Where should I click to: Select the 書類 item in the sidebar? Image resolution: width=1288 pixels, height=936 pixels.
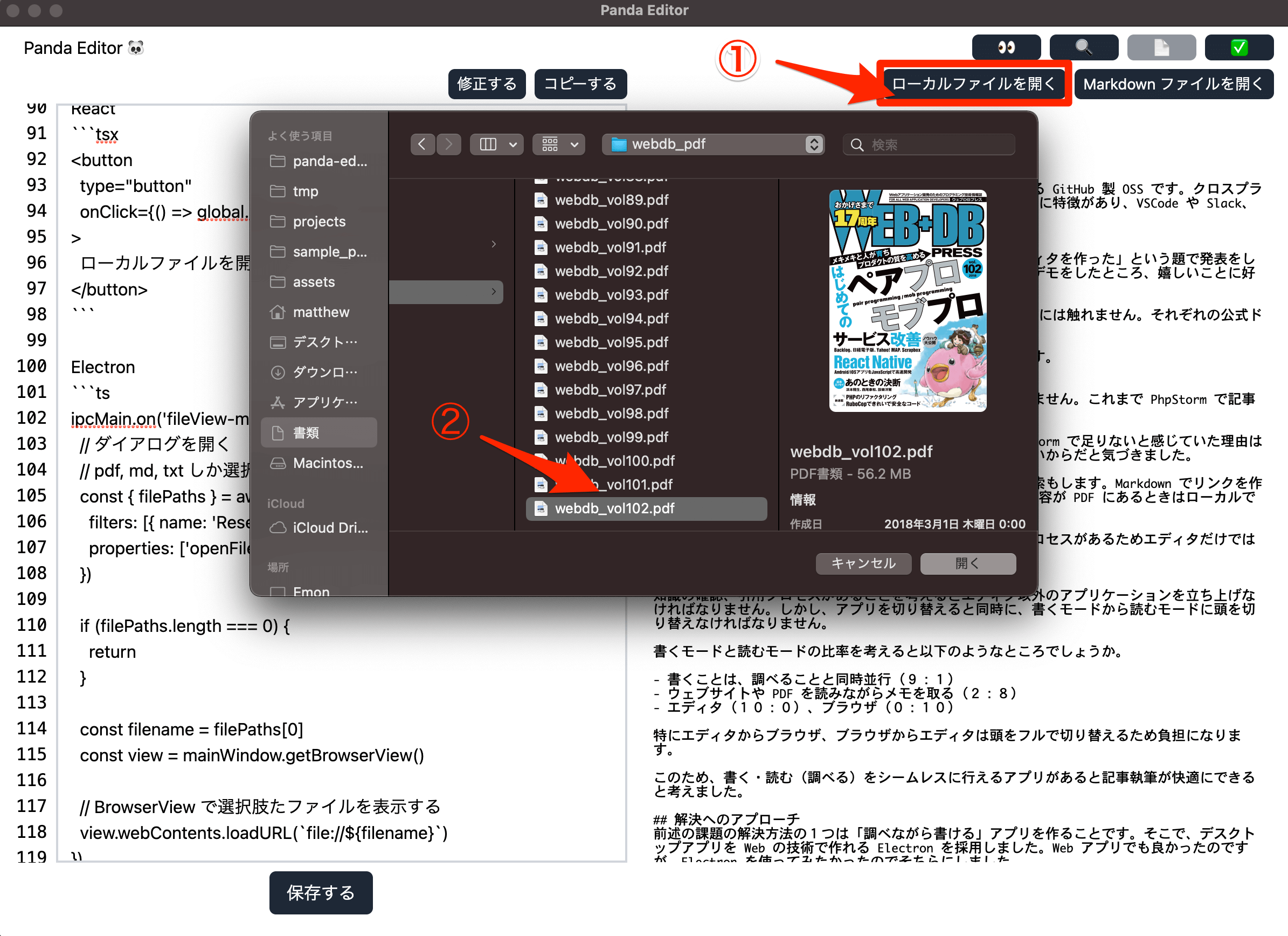307,432
